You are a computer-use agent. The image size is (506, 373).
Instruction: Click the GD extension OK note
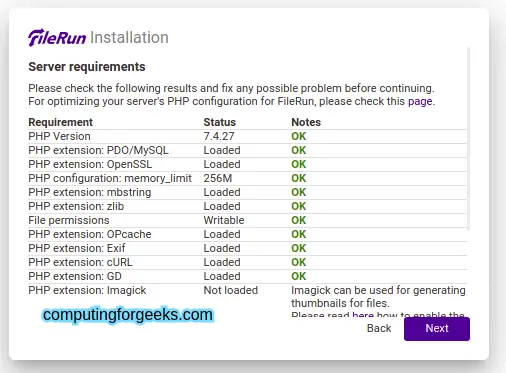click(x=298, y=276)
